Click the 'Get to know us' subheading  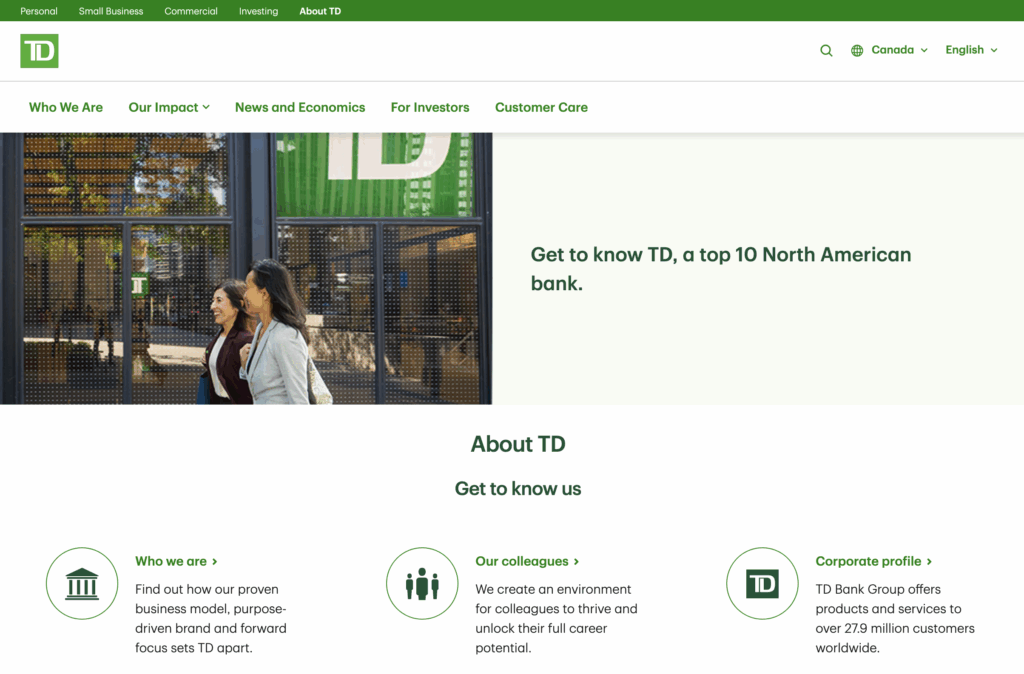(518, 489)
